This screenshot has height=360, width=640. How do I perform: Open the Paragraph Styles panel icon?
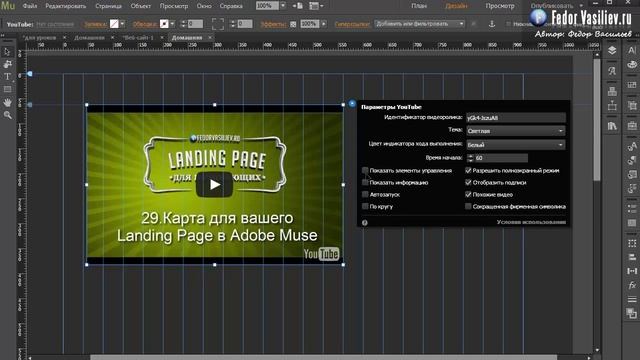click(x=632, y=160)
